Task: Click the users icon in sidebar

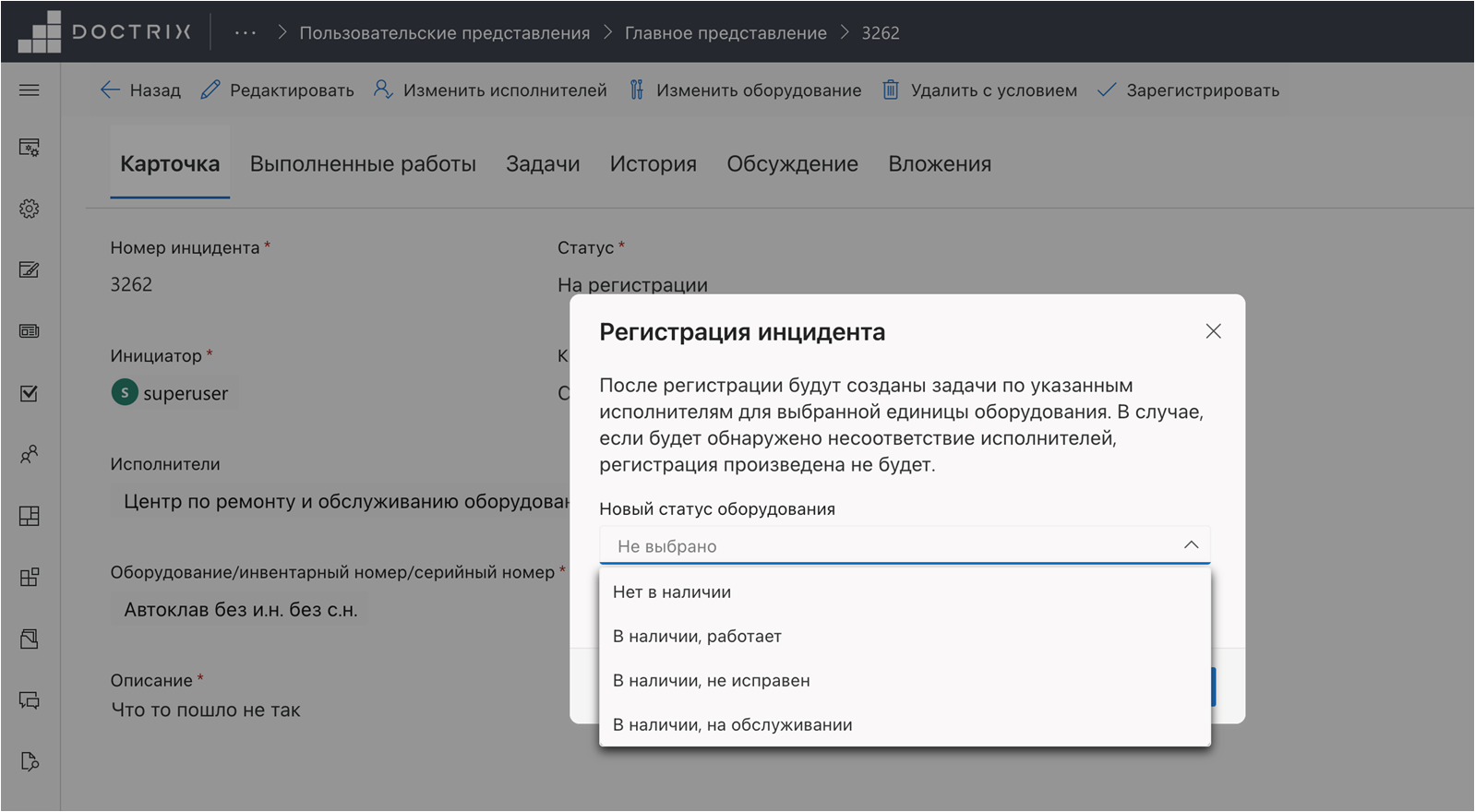Action: click(x=30, y=454)
